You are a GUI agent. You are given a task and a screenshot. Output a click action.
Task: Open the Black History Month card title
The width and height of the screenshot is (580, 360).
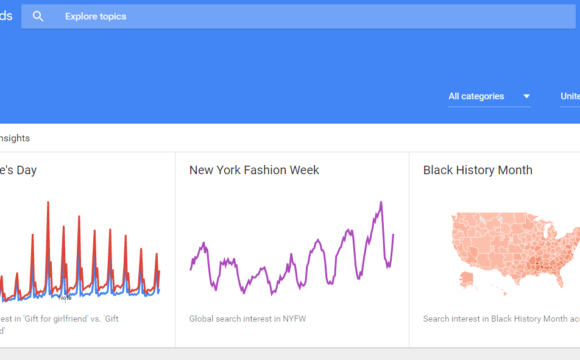coord(478,170)
